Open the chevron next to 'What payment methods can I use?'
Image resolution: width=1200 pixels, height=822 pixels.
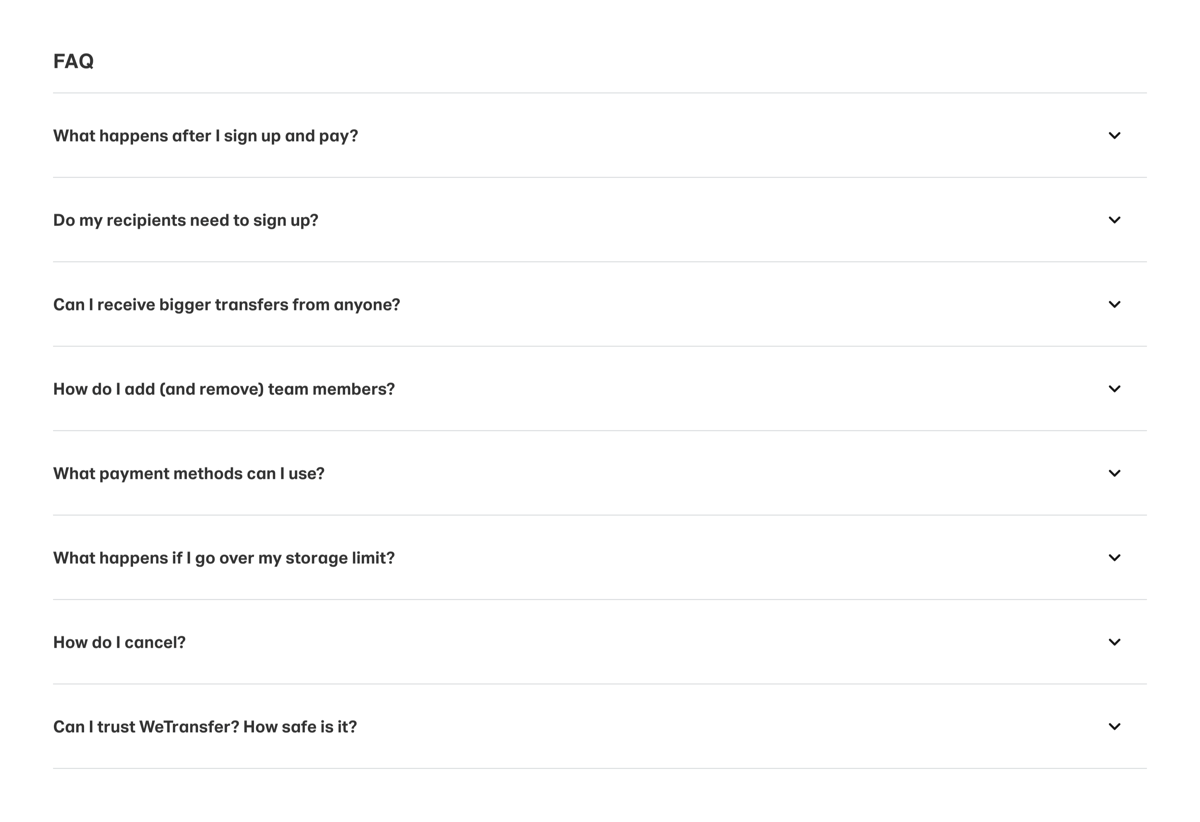pos(1114,473)
